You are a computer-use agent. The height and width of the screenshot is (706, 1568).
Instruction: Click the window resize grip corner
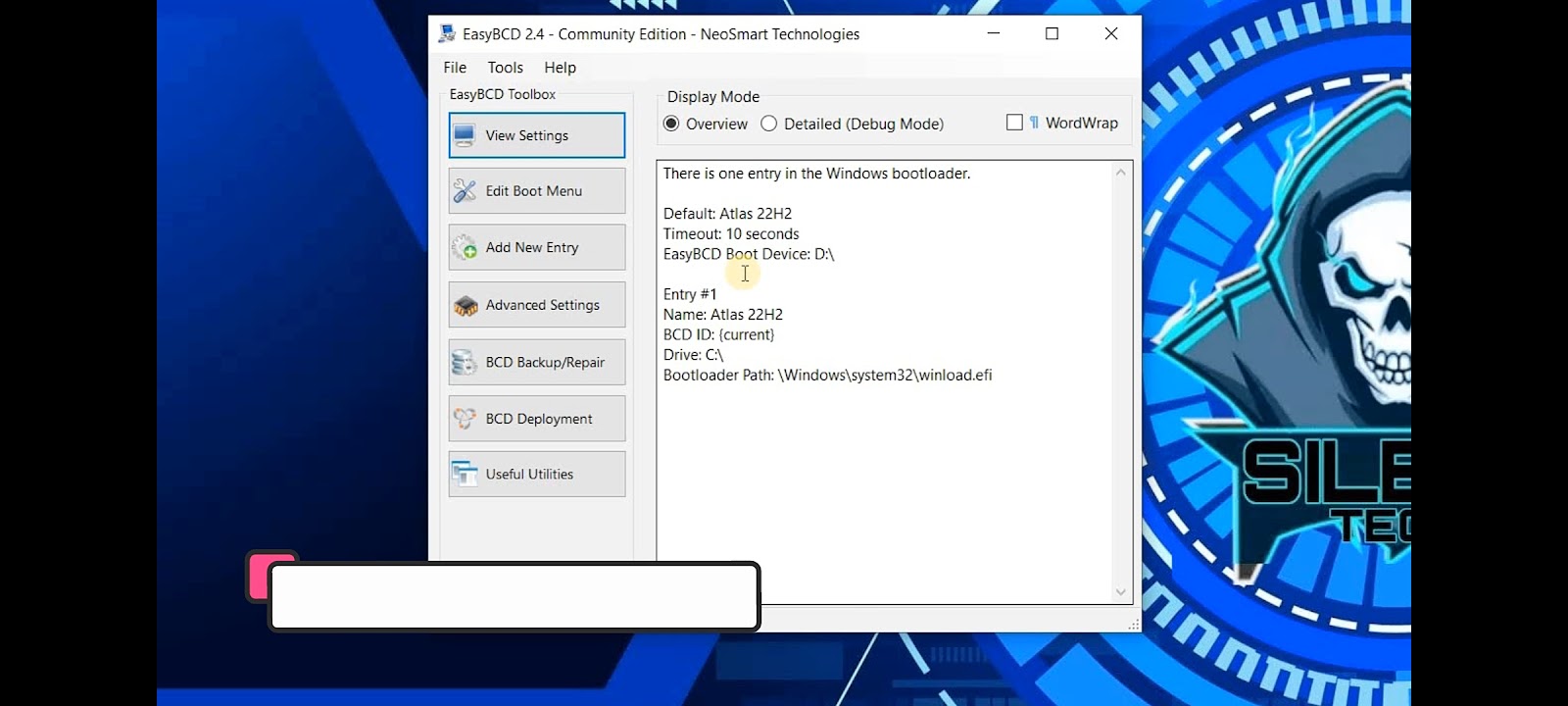pos(1134,625)
